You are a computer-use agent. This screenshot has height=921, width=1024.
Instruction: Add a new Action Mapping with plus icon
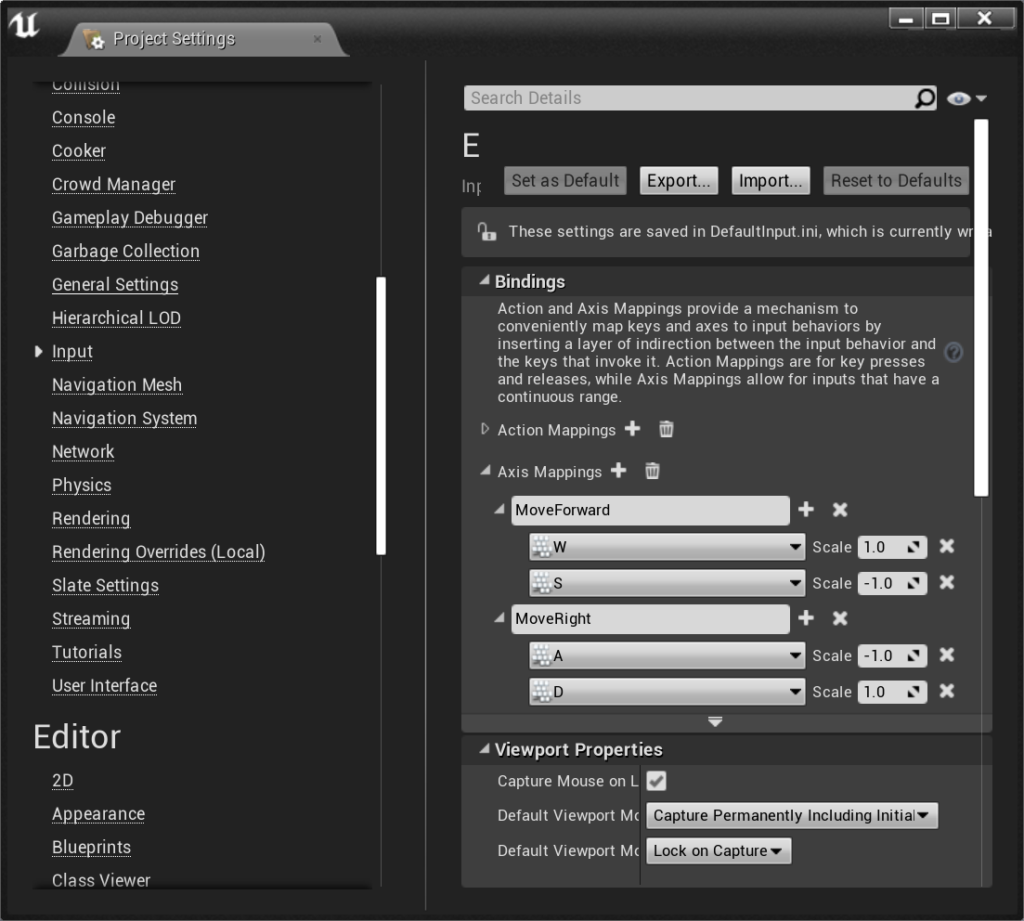click(632, 429)
